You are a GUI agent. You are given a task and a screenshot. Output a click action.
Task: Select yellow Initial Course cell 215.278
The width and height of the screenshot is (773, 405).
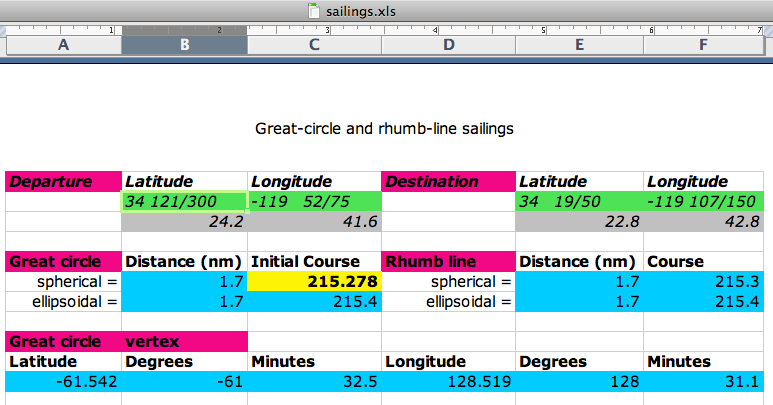point(314,281)
